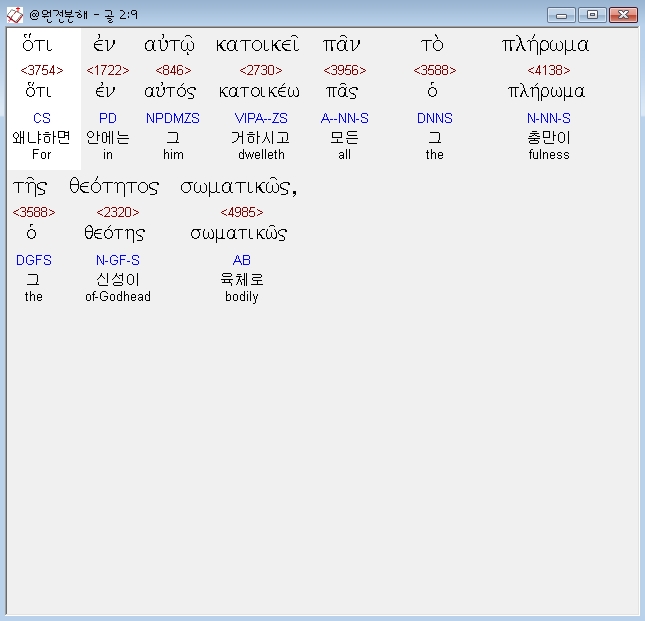Click the parsing code CS
The width and height of the screenshot is (645, 621).
click(x=42, y=118)
